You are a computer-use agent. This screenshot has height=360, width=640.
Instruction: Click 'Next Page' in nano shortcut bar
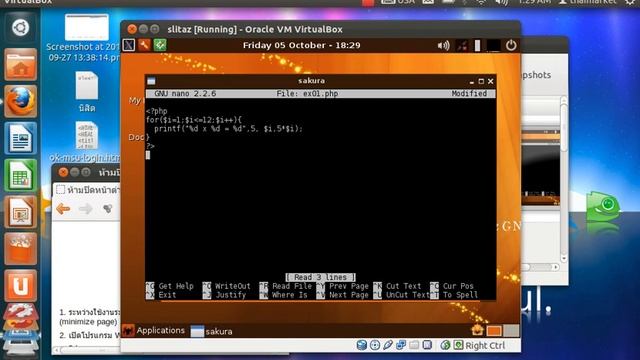tap(349, 295)
